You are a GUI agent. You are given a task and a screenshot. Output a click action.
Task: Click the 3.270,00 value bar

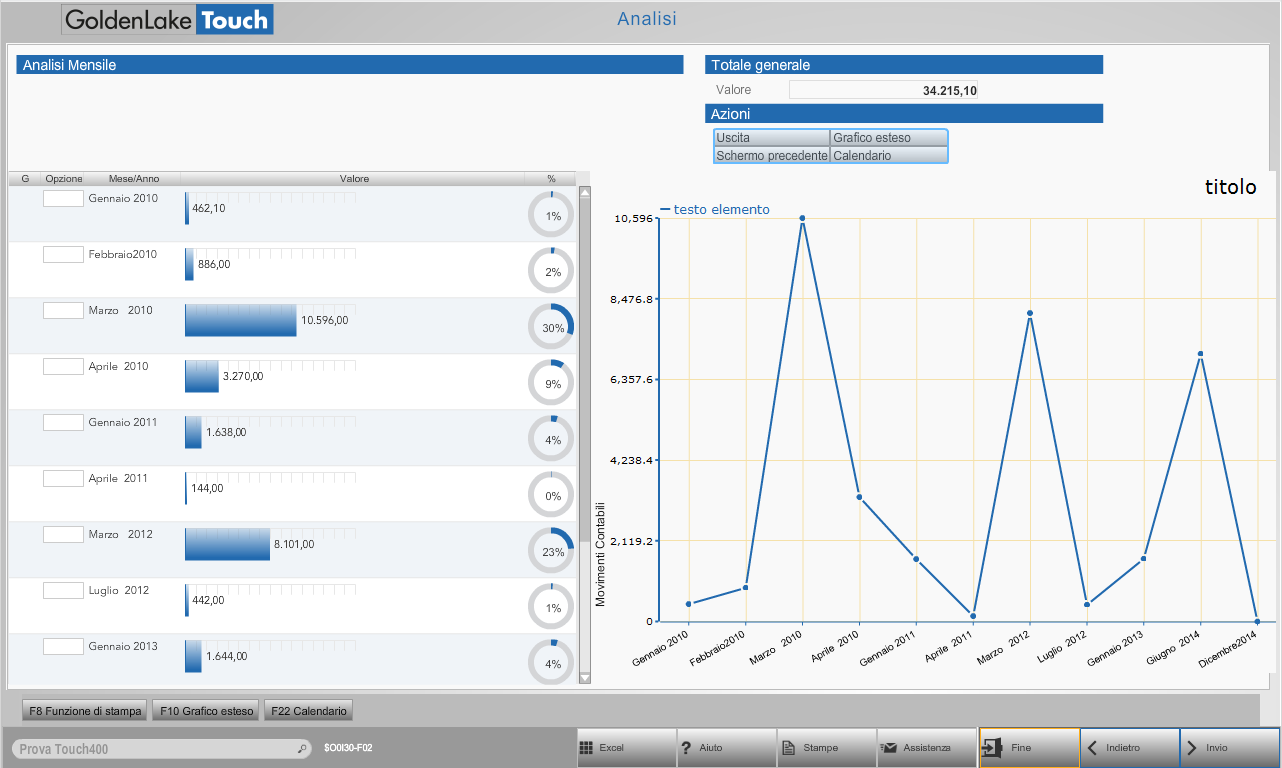(x=202, y=376)
